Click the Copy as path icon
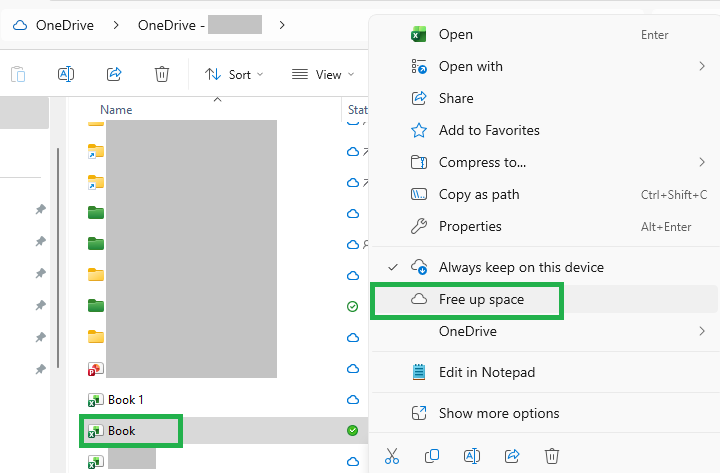Image resolution: width=720 pixels, height=473 pixels. tap(419, 194)
